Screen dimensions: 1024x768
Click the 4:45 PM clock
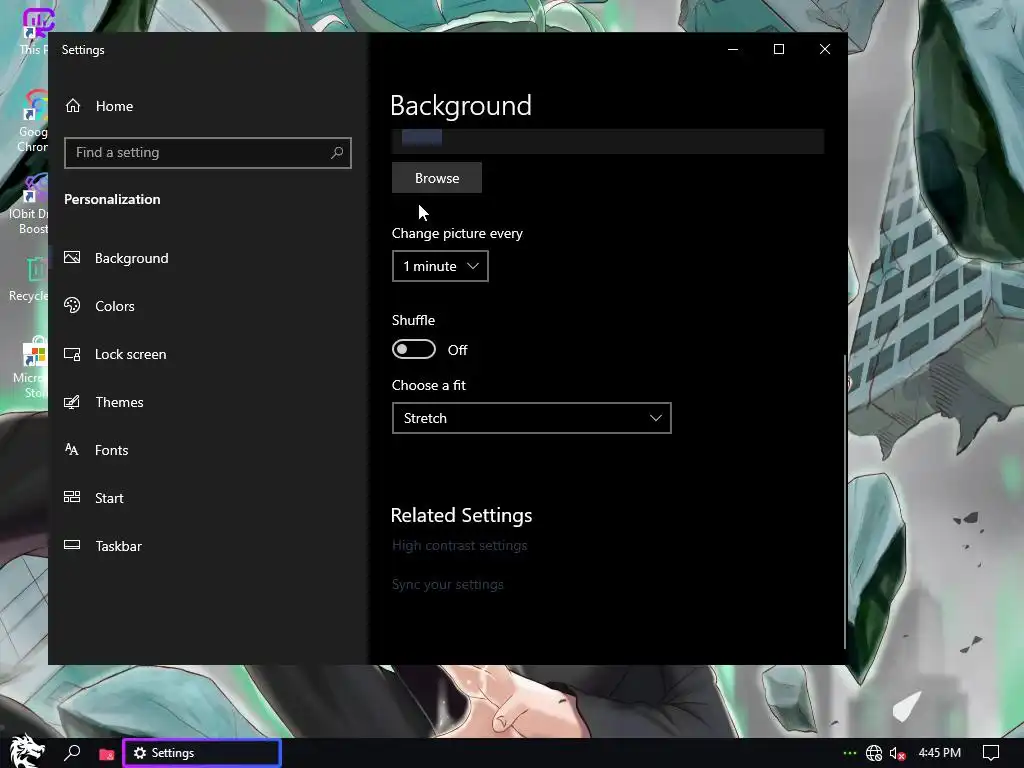coord(939,753)
